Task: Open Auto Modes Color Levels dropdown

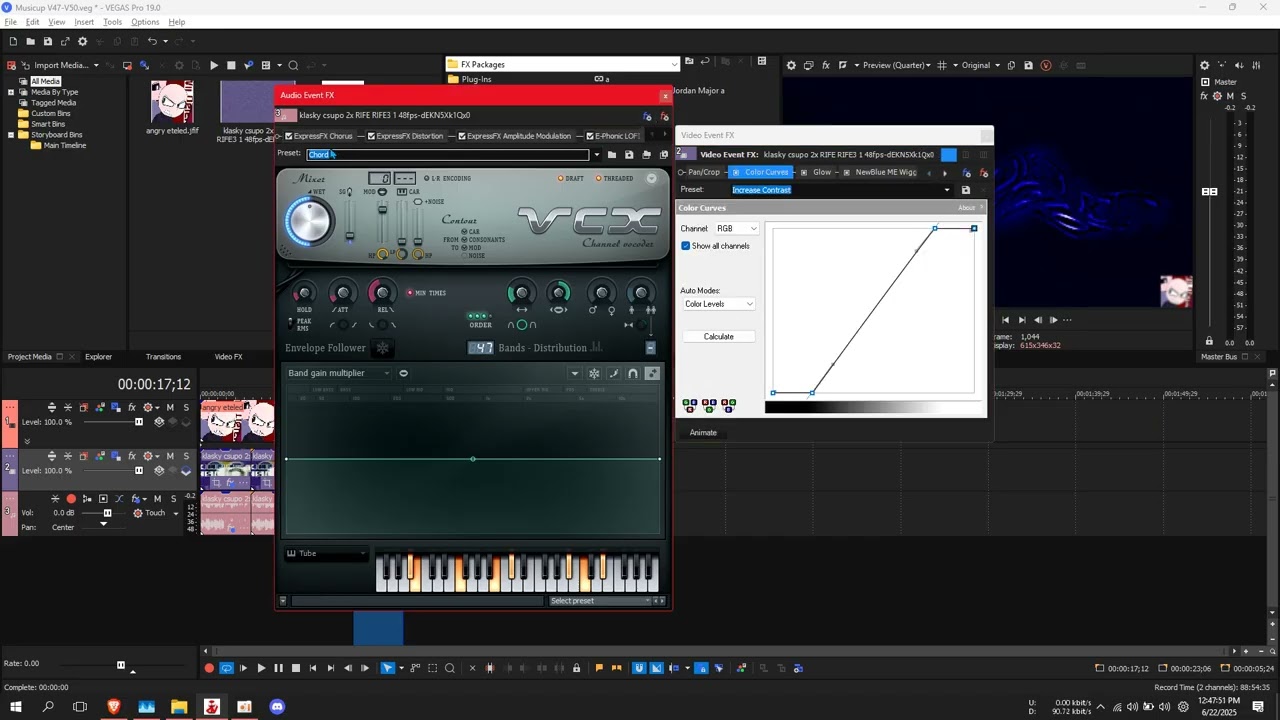Action: point(719,304)
